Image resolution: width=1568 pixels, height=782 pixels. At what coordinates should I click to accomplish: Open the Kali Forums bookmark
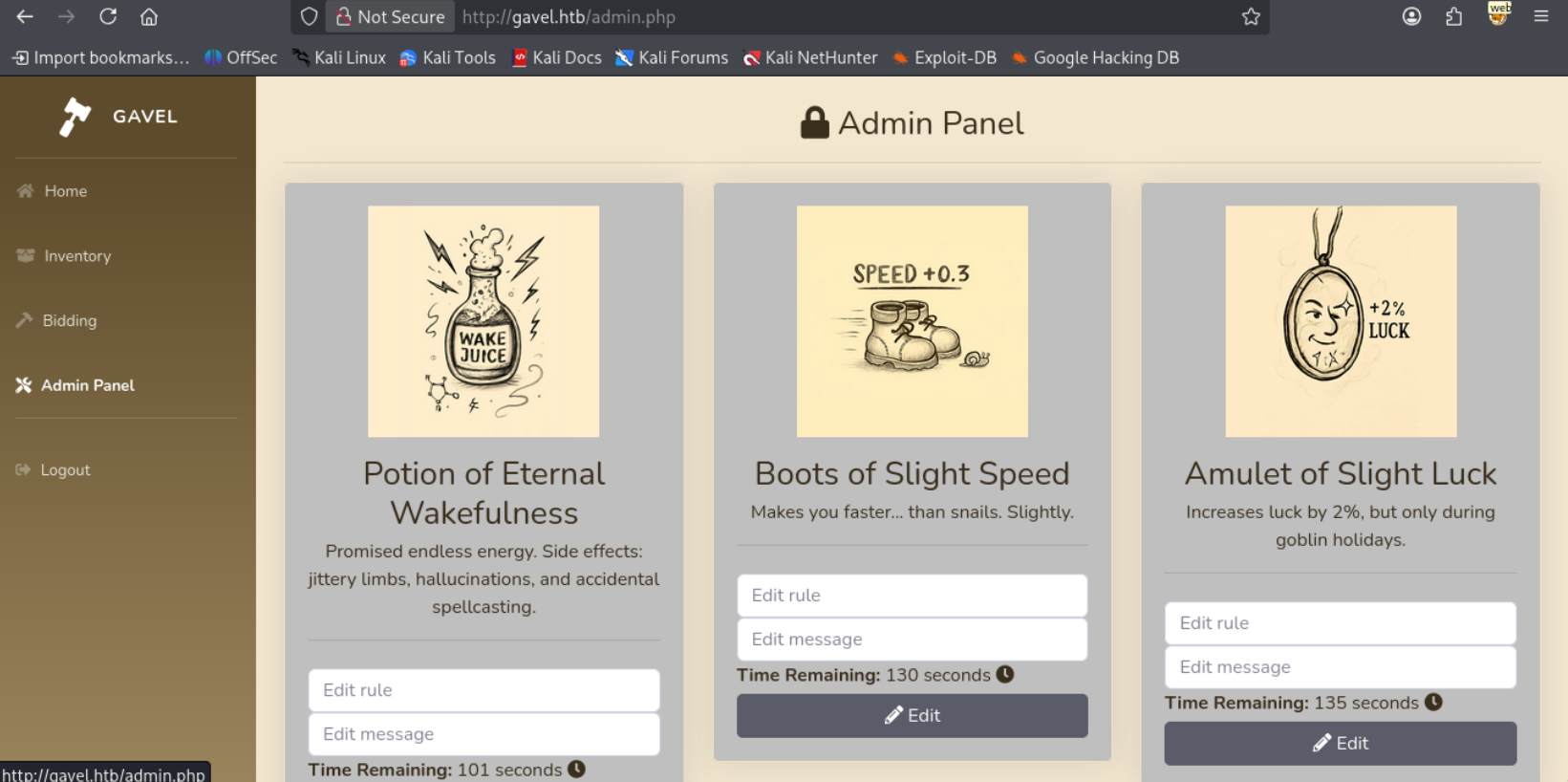click(x=672, y=57)
